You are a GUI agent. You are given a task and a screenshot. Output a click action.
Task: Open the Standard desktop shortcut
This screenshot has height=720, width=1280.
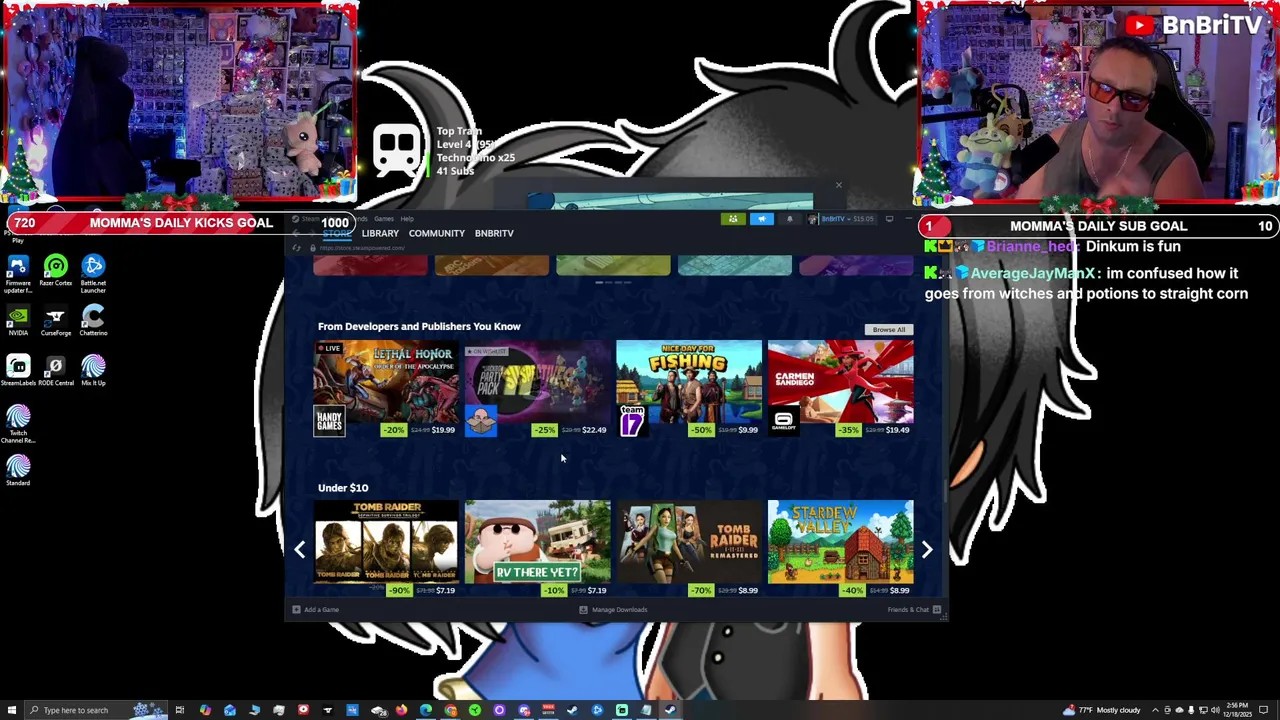point(18,471)
